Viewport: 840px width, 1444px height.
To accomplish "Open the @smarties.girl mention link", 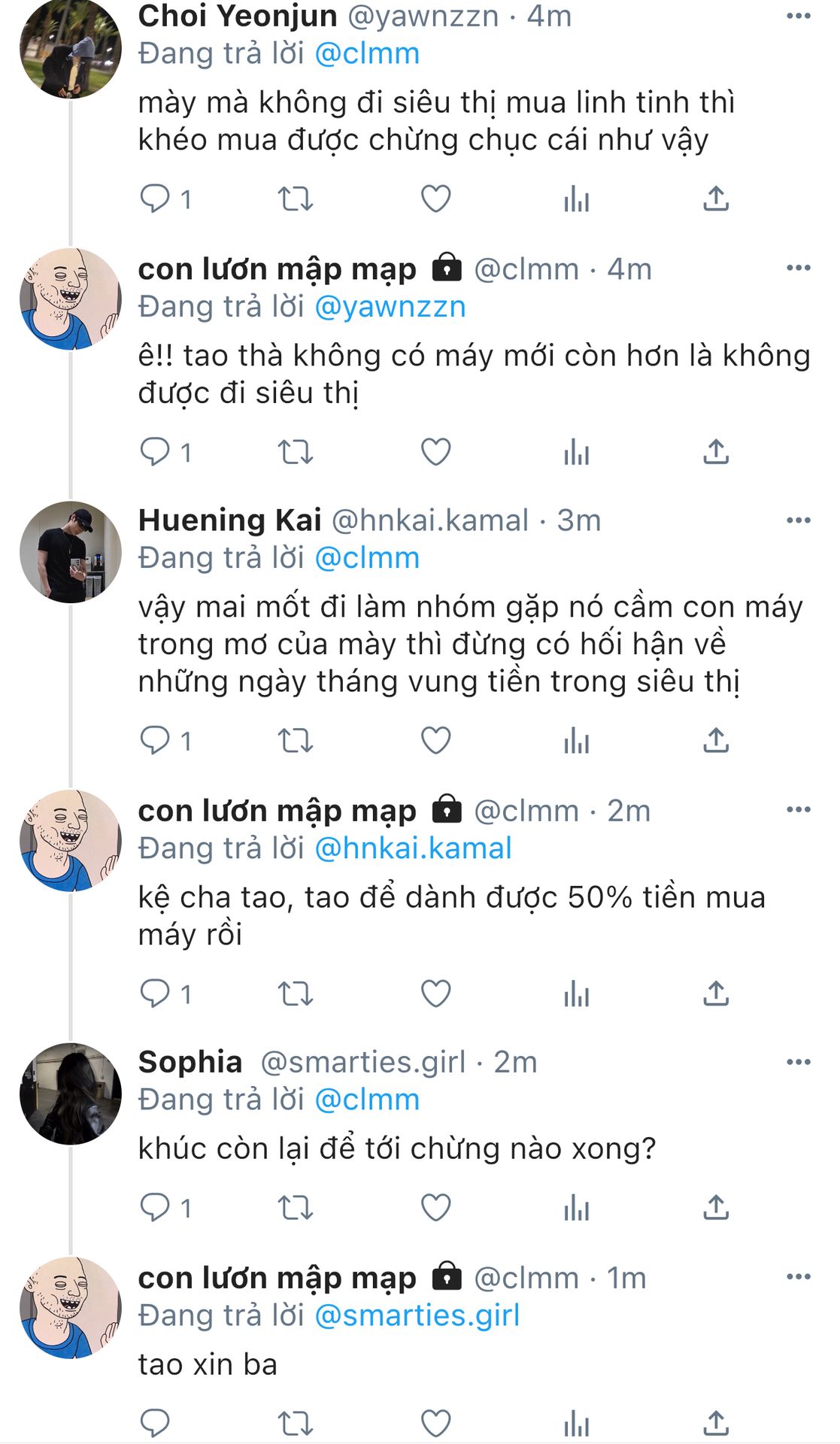I will coord(417,1315).
